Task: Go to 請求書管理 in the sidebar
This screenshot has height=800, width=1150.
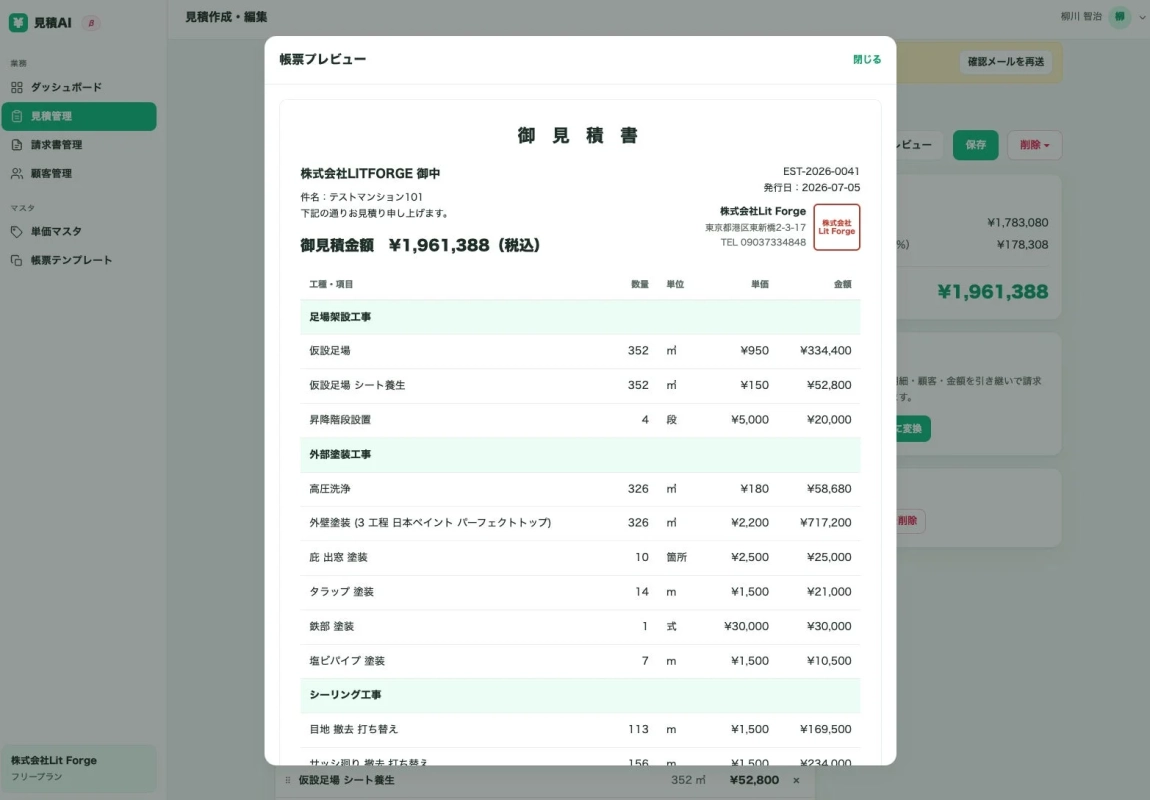Action: (x=79, y=145)
